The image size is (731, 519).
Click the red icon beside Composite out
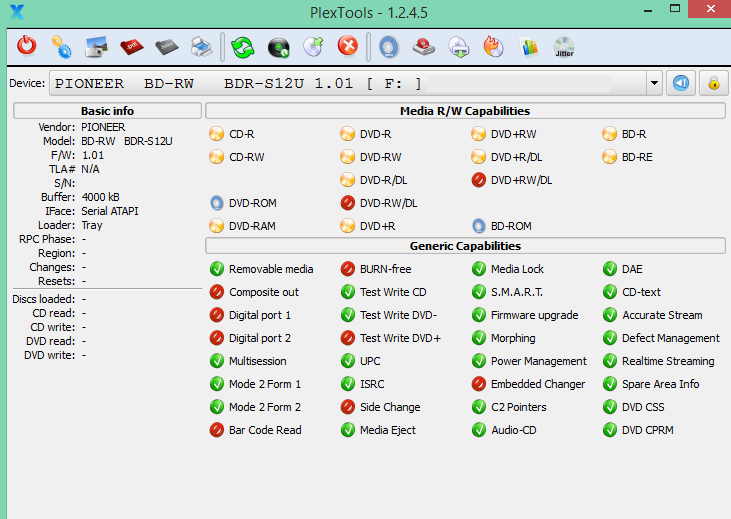(217, 292)
